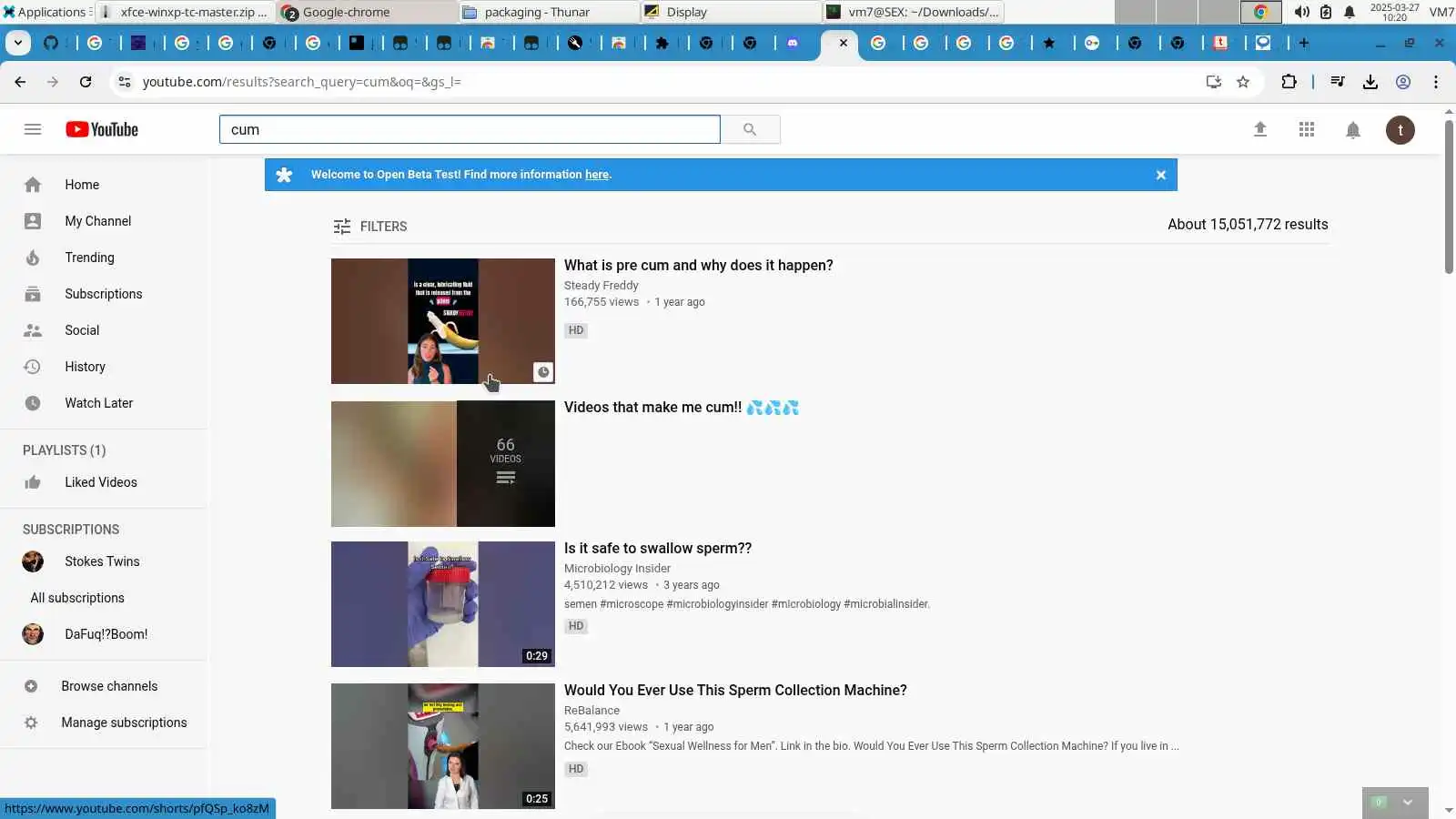Open the upload video icon
The height and width of the screenshot is (819, 1456).
1260,129
